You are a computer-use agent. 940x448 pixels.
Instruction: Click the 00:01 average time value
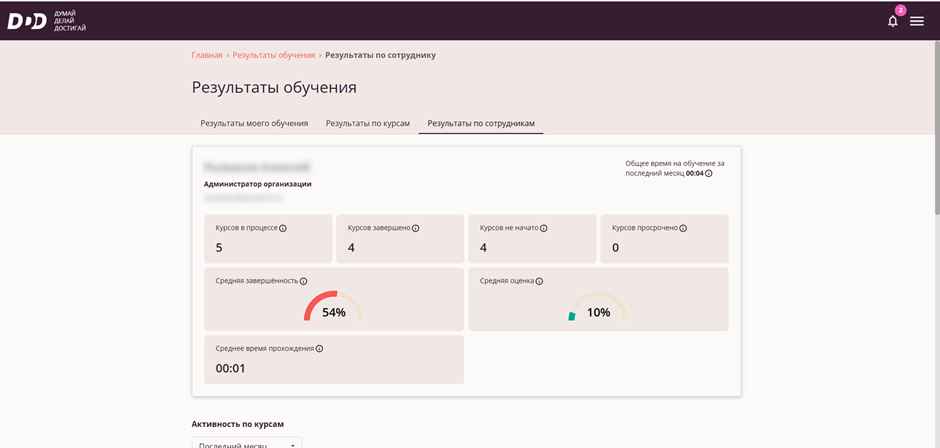tap(230, 368)
